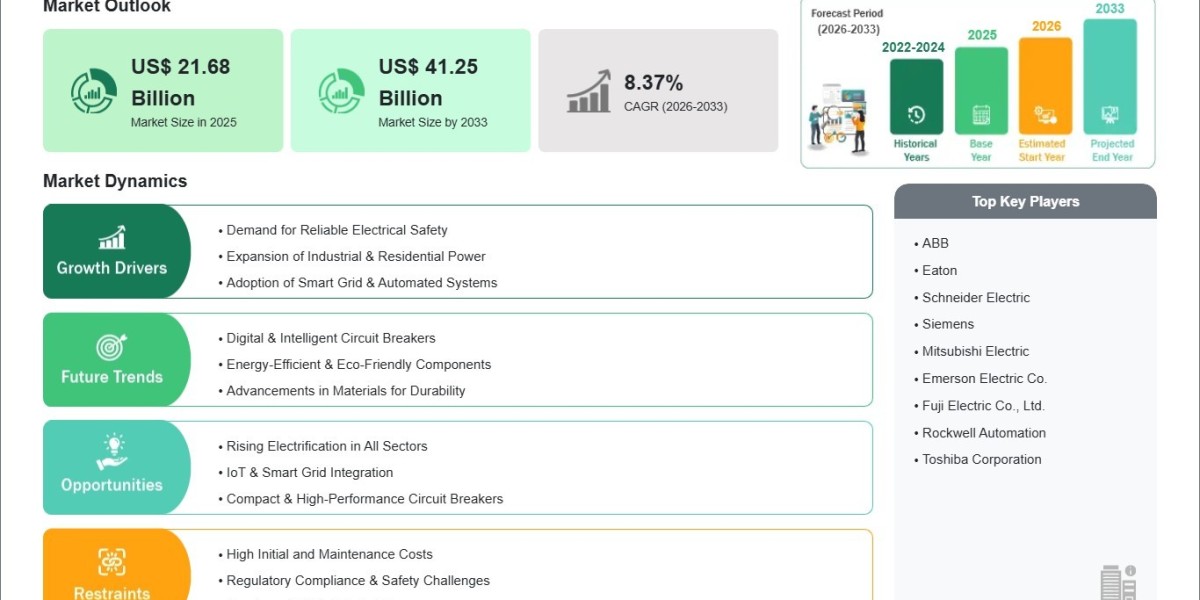Click Emerson Electric Co. in key players
Screen dimensions: 1200x600
click(984, 378)
